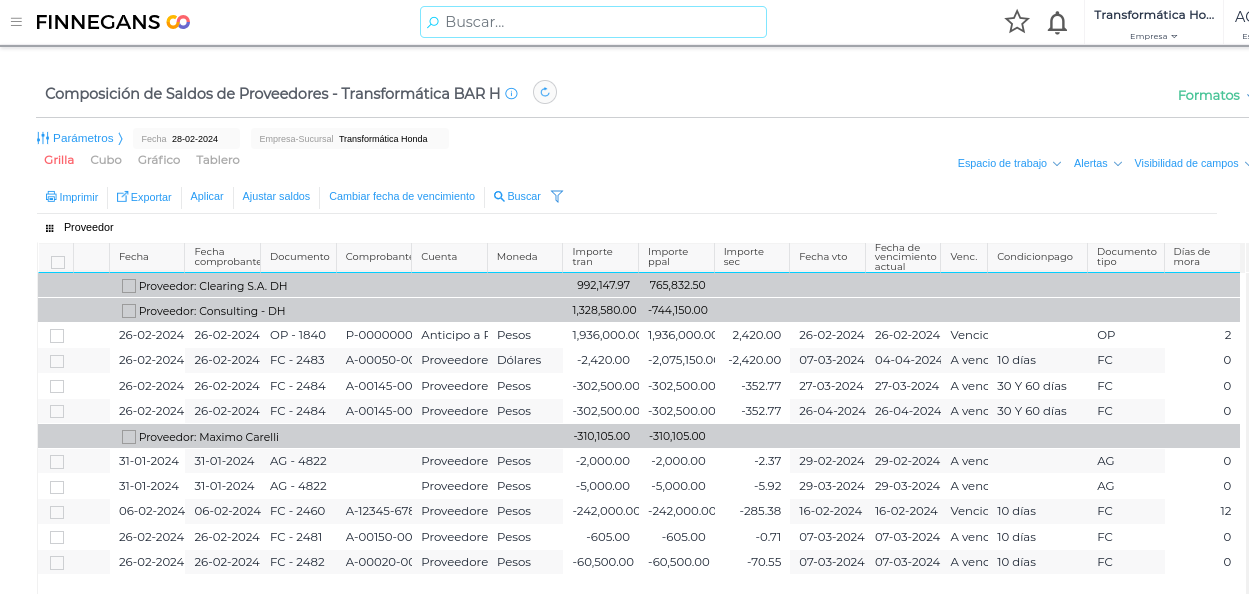Click Ajustar saldos button
This screenshot has height=594, width=1249.
pyautogui.click(x=276, y=197)
